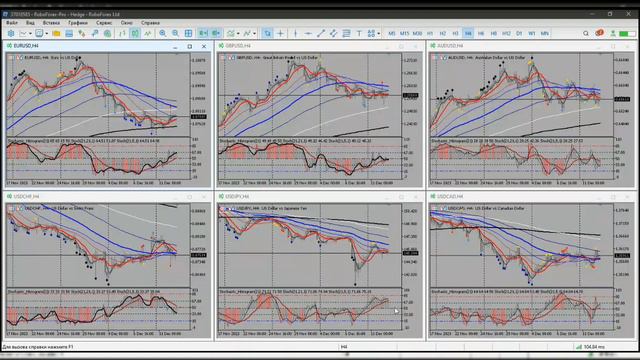The height and width of the screenshot is (360, 640).
Task: Switch timeframe to M15
Action: (x=404, y=33)
